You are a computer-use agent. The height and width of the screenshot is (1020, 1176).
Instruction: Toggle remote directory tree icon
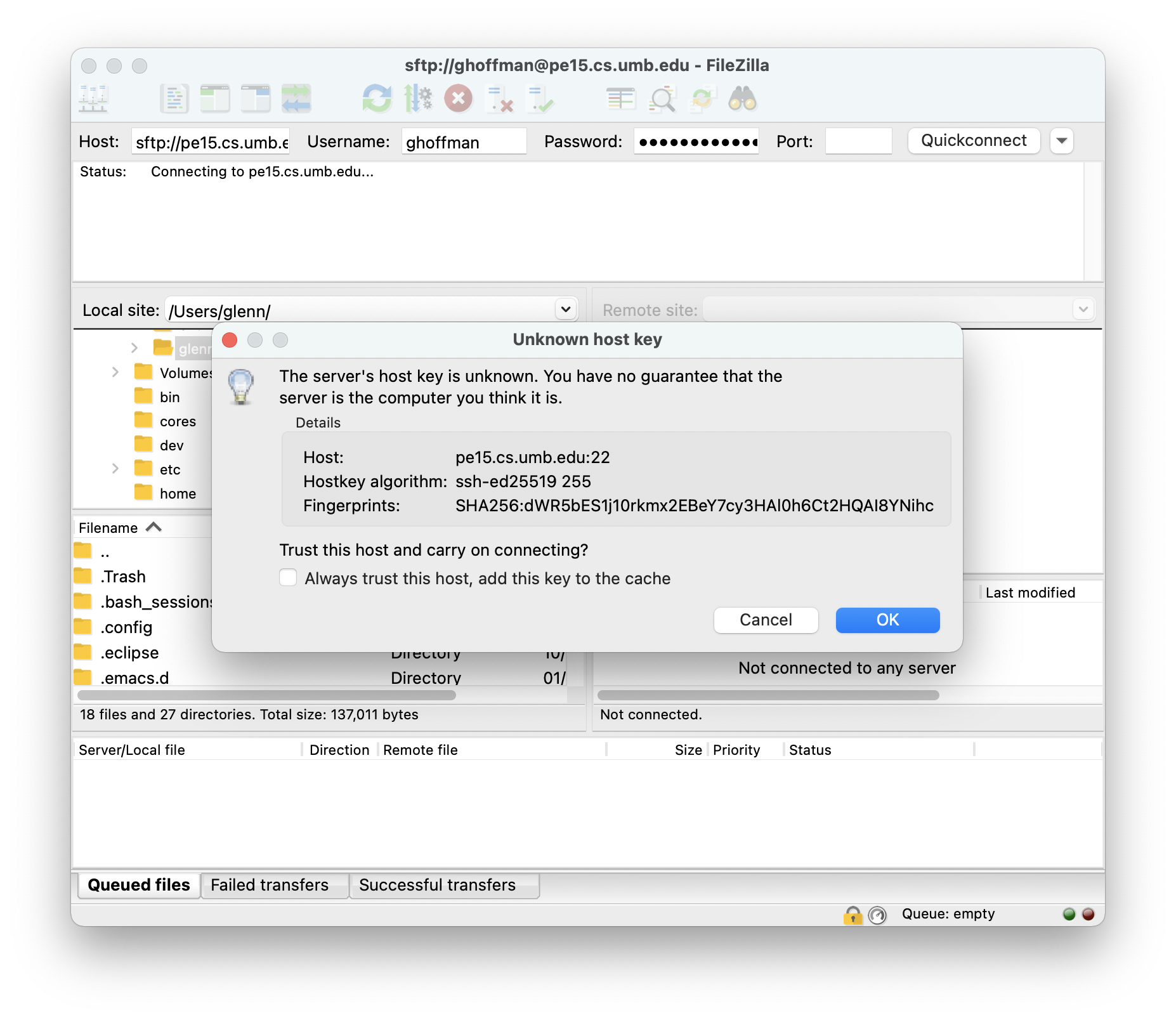256,99
